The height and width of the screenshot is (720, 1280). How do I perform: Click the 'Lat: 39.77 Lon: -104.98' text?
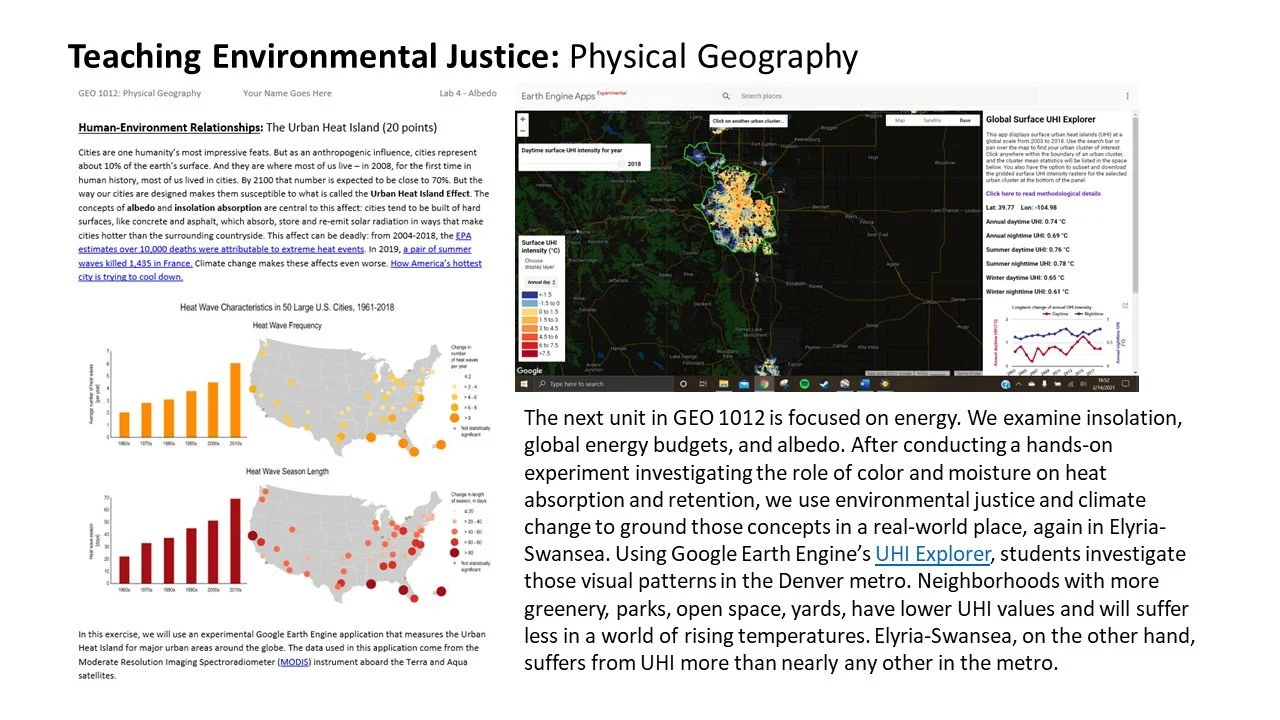click(1022, 208)
